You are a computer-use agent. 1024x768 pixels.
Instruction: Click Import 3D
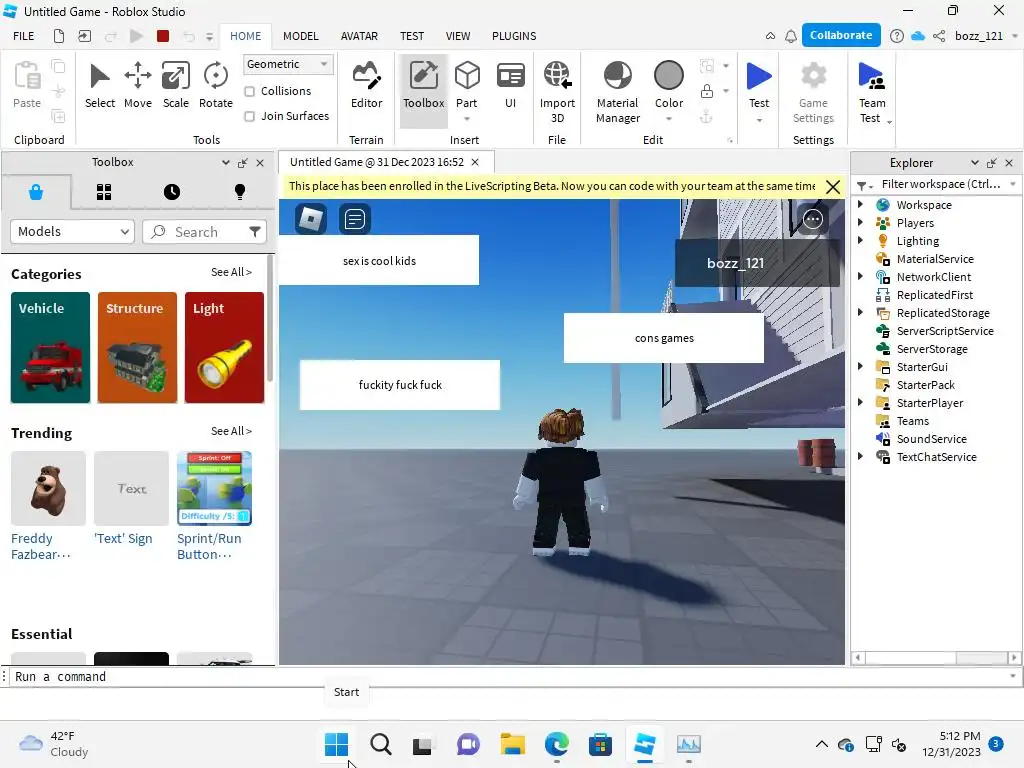pyautogui.click(x=557, y=92)
